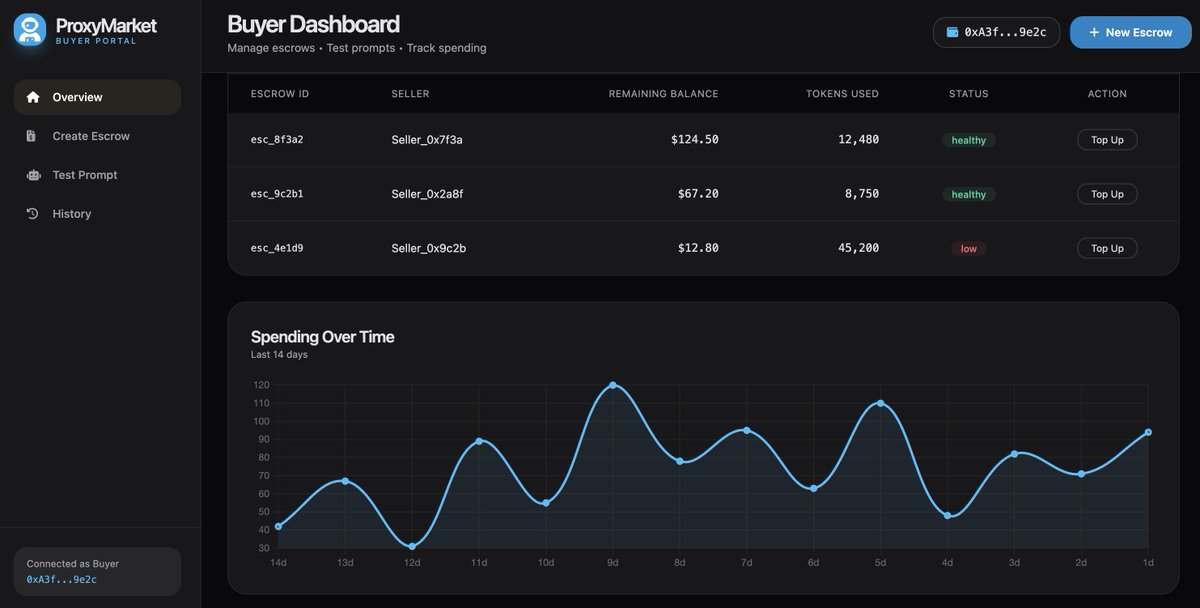Click the Buyer Dashboard title
This screenshot has height=608, width=1200.
[x=313, y=24]
